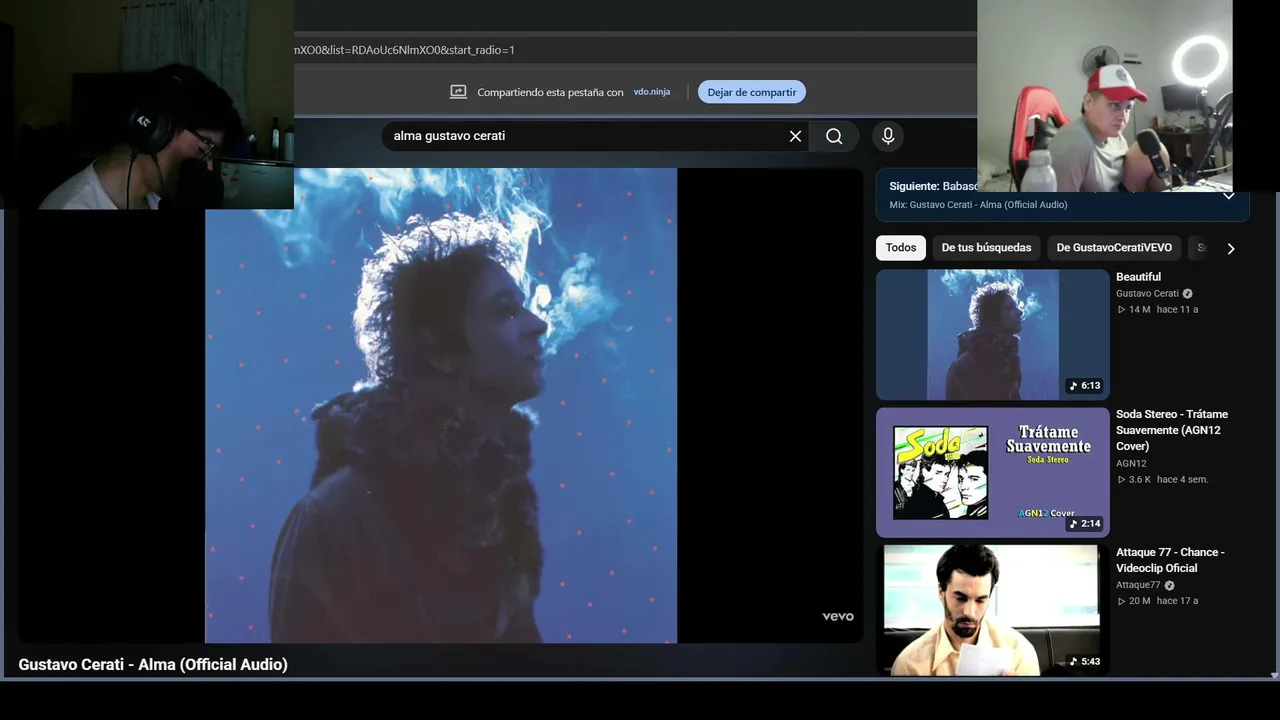Click the 'hace 4 sem.' upload age
This screenshot has height=720, width=1280.
pyautogui.click(x=1182, y=480)
